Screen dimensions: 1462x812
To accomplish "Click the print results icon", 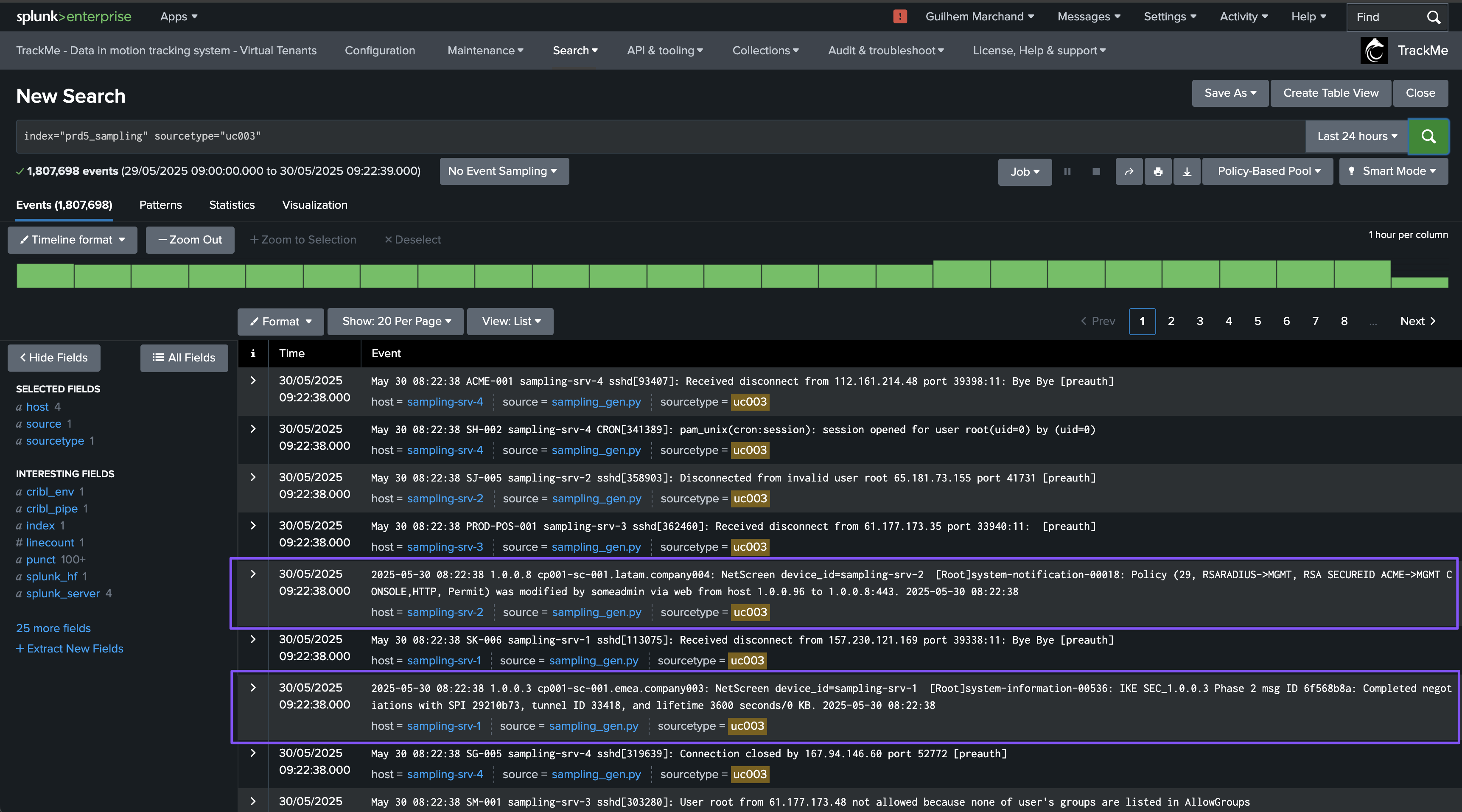I will coord(1158,171).
